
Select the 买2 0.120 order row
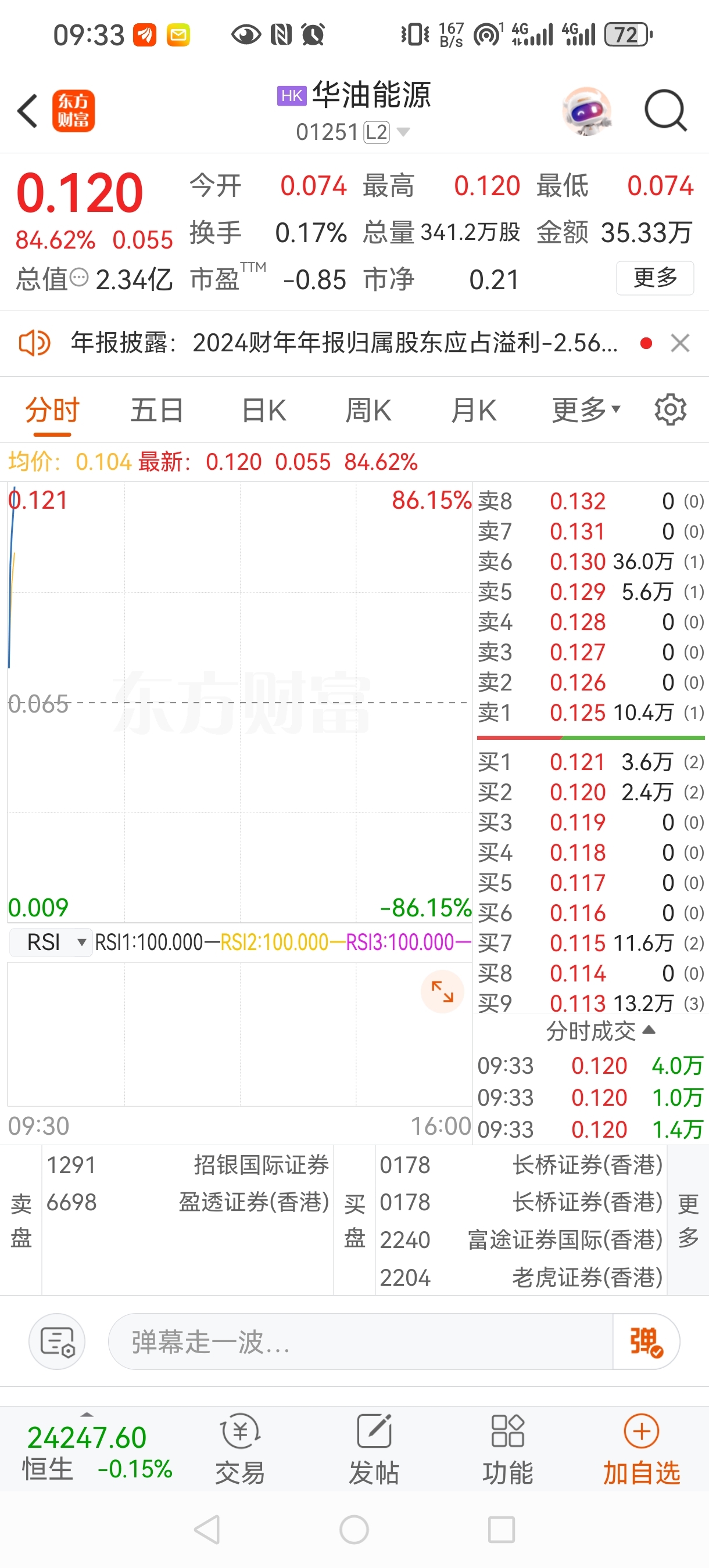(x=591, y=793)
